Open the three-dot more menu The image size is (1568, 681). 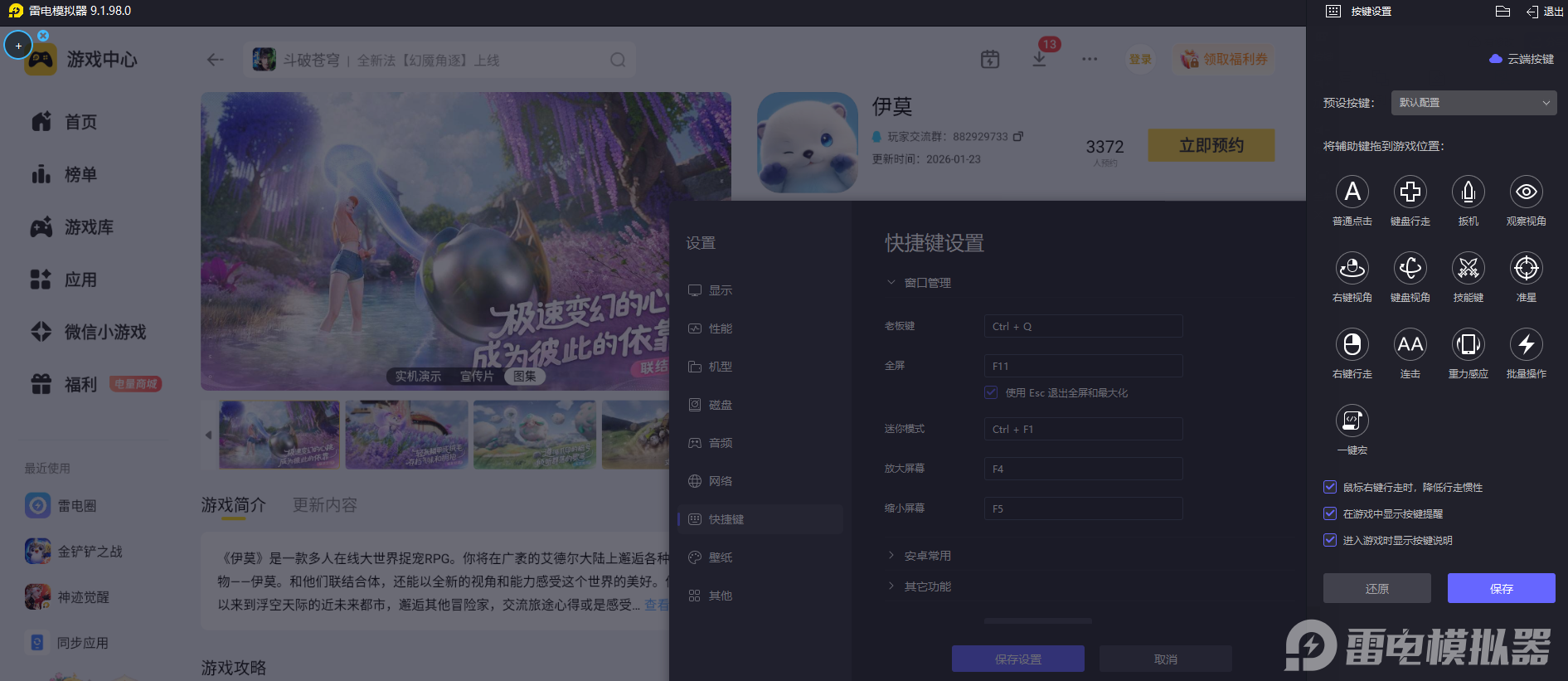[1090, 59]
